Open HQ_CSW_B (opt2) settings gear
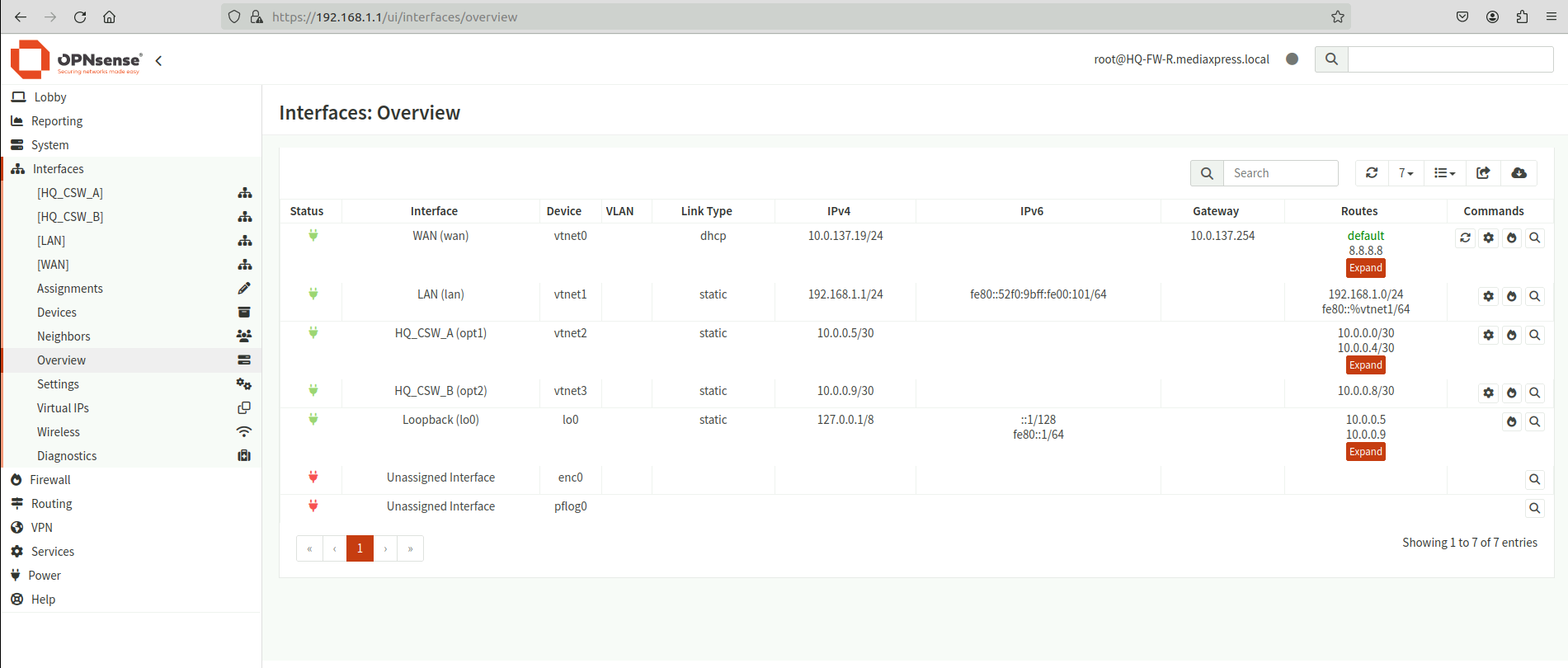Screen dimensions: 1568x668 (1488, 393)
